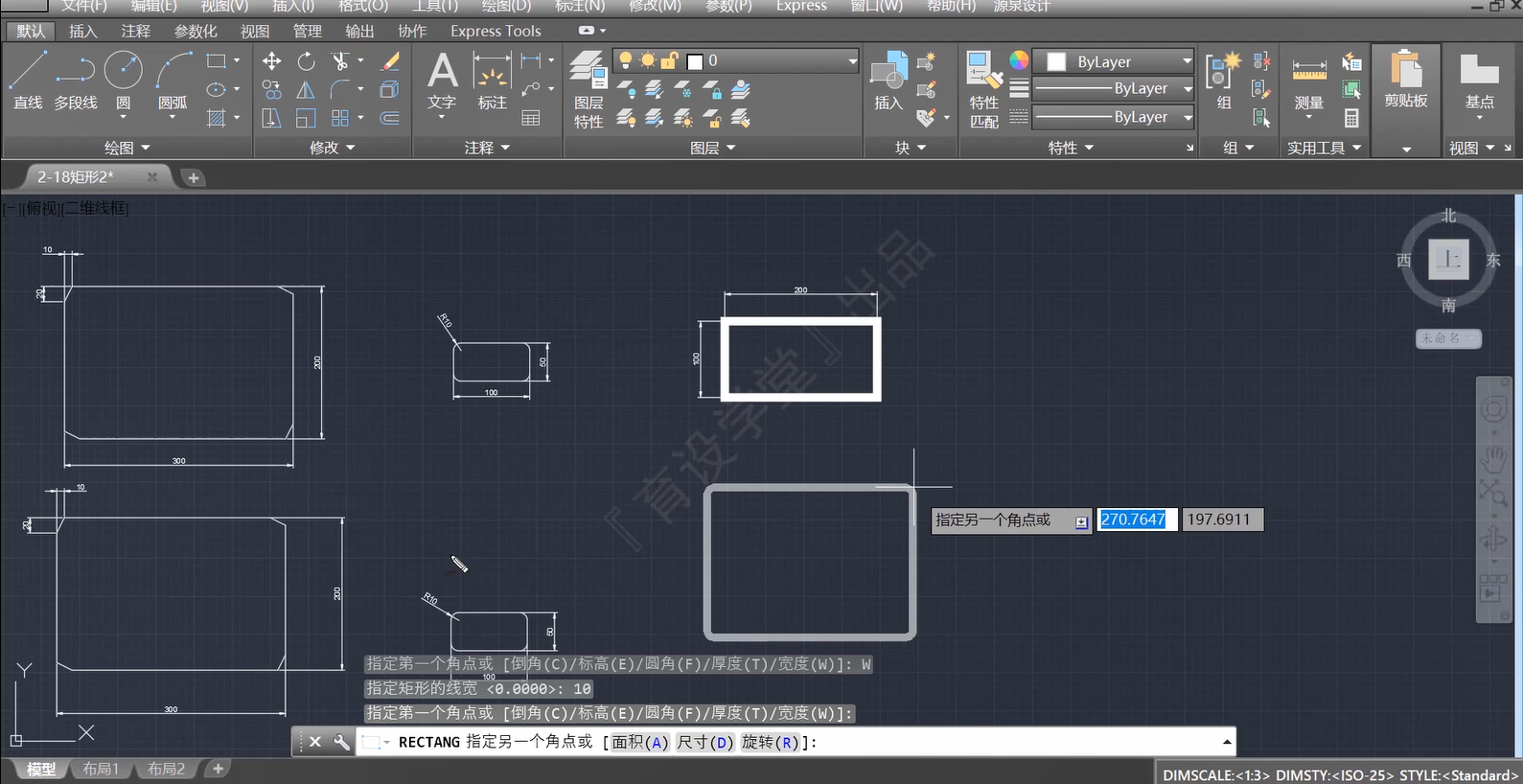Toggle layer freeze sun icon in layer box

click(x=648, y=60)
